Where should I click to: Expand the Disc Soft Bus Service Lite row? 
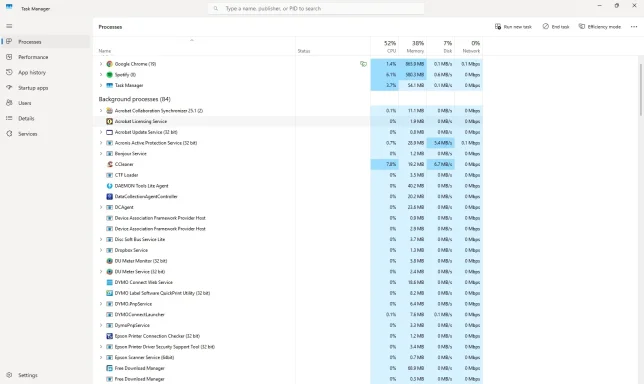(x=101, y=239)
